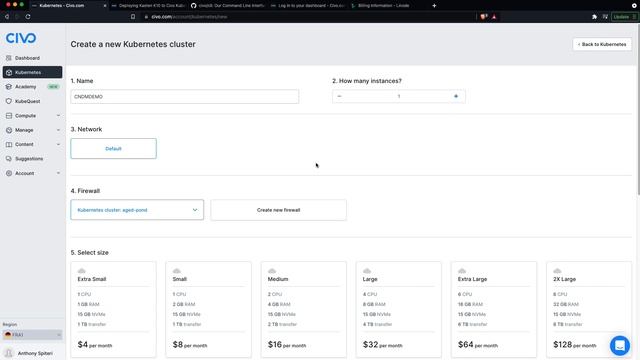
Task: Click the Compute sidebar icon
Action: click(9, 116)
